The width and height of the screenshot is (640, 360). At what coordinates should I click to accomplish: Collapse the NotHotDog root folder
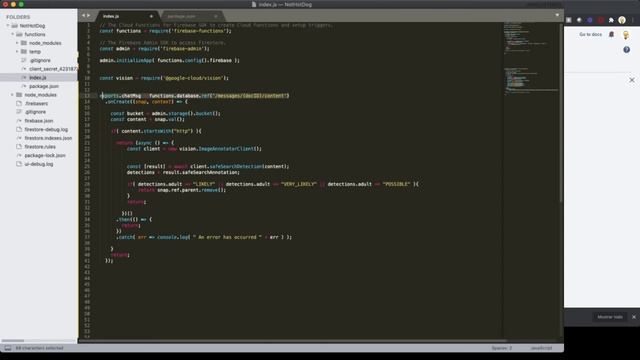tap(8, 26)
